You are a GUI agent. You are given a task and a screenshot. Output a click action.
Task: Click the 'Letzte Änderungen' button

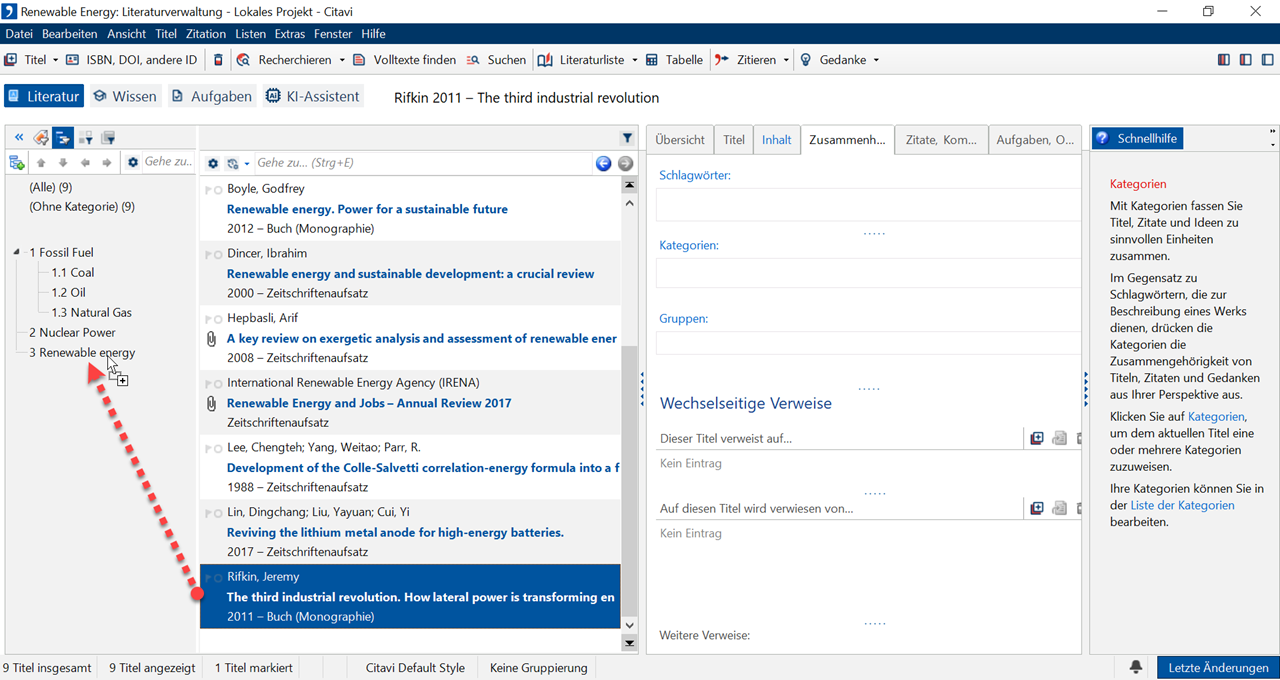1217,667
